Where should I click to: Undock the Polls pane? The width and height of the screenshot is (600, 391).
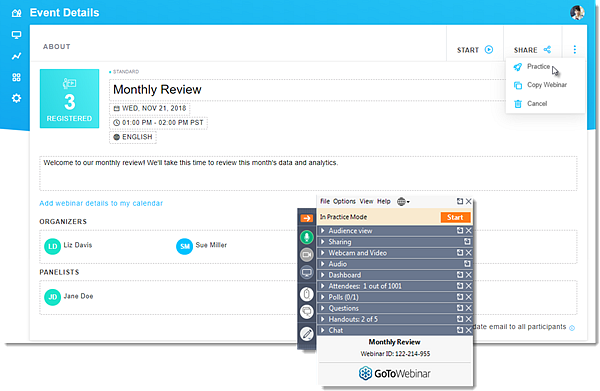(x=460, y=297)
